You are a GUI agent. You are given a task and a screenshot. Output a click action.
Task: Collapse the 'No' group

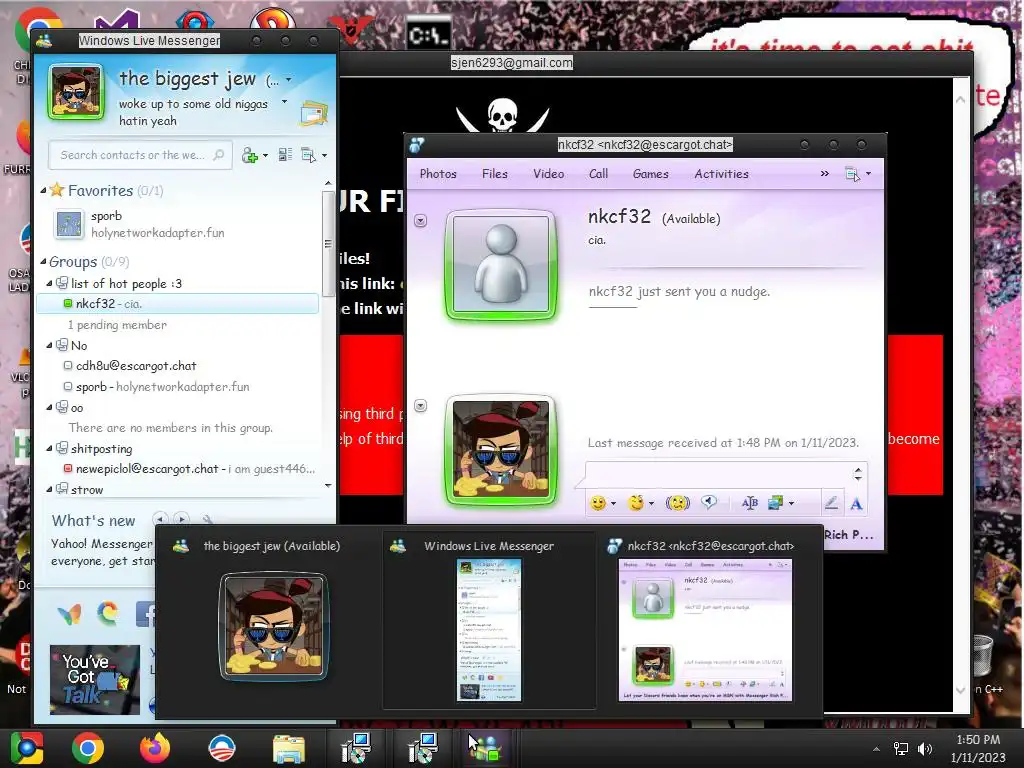[x=50, y=345]
